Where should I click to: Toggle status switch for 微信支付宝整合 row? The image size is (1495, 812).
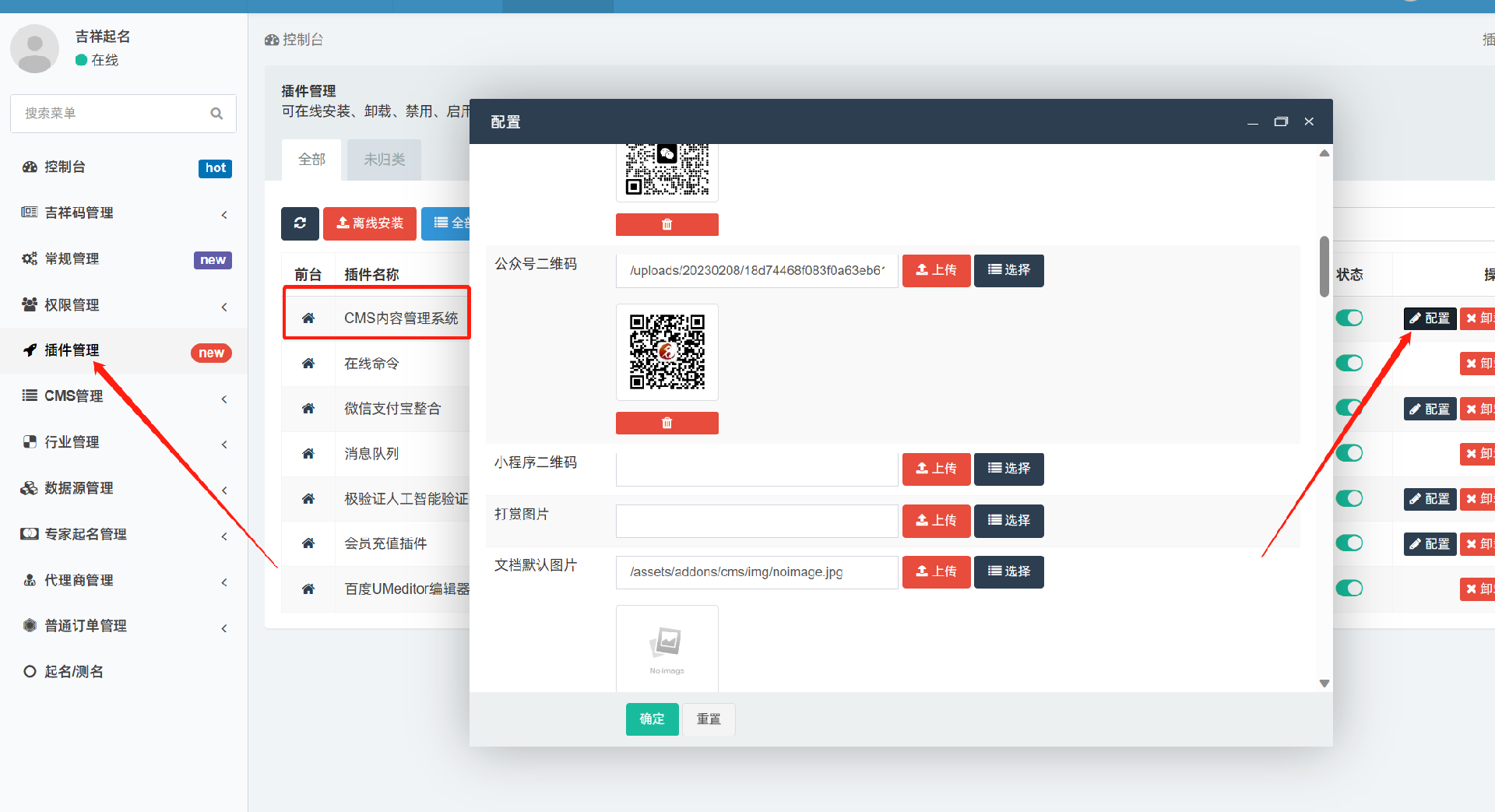[1349, 408]
